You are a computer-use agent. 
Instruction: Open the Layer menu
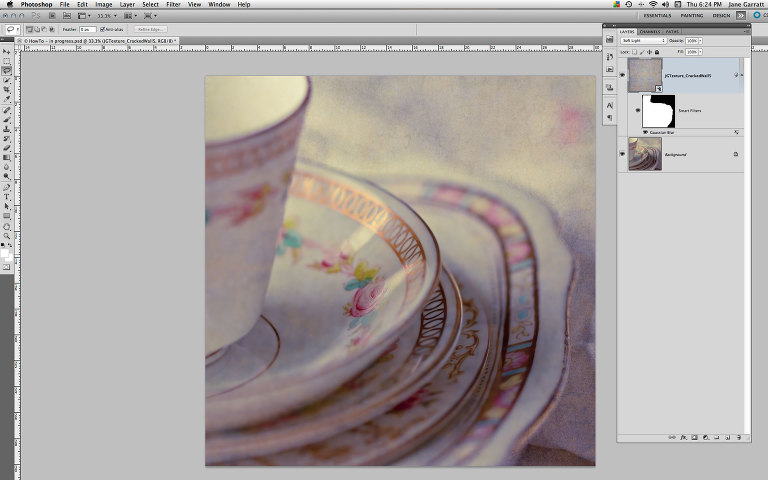click(x=127, y=4)
